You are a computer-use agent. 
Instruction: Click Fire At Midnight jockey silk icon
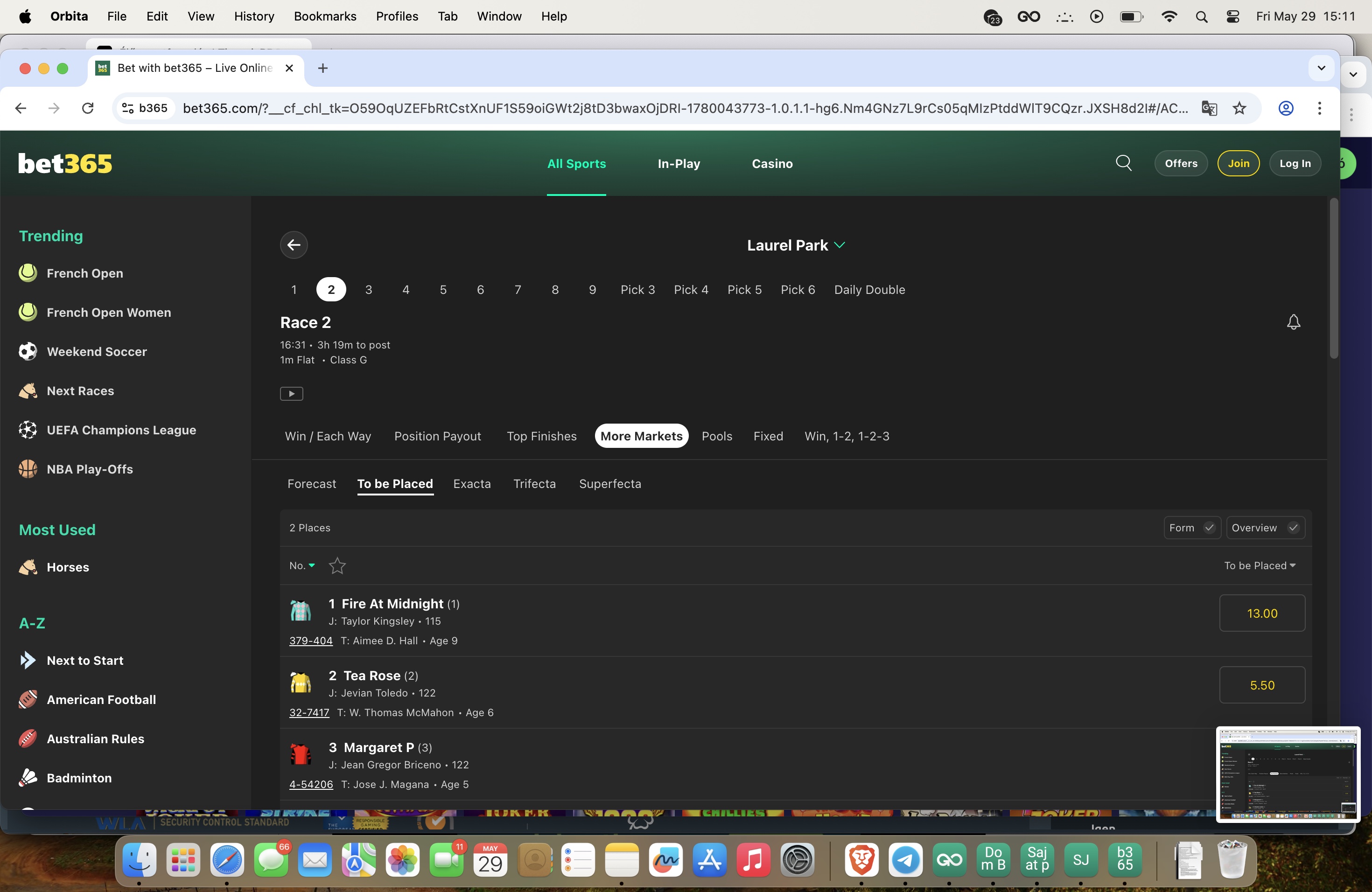pos(301,611)
